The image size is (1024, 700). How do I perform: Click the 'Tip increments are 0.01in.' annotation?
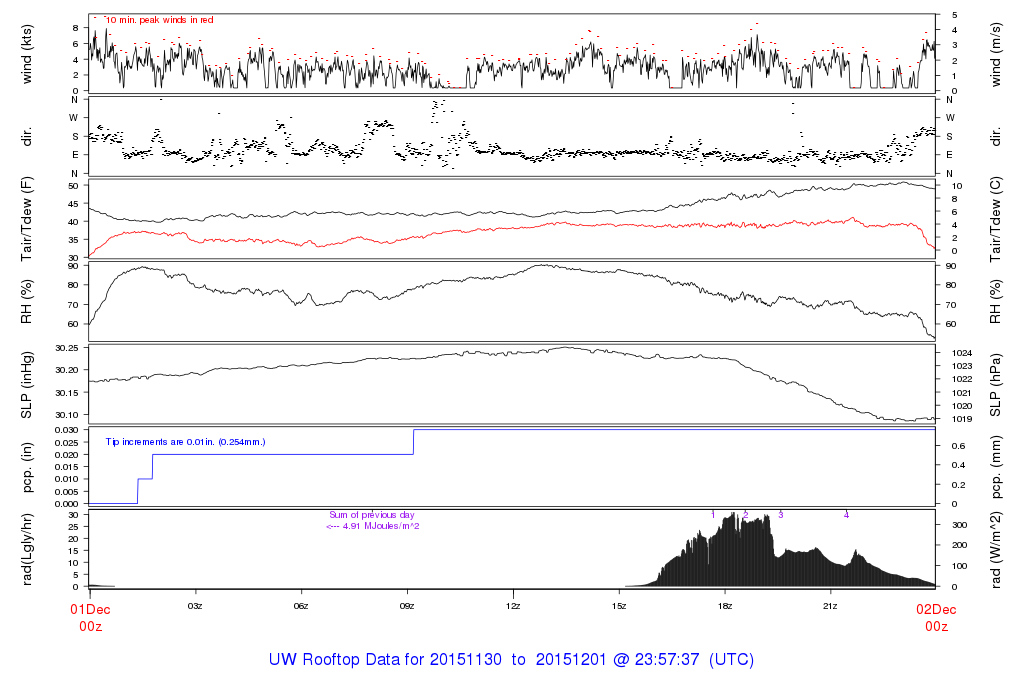pos(185,441)
